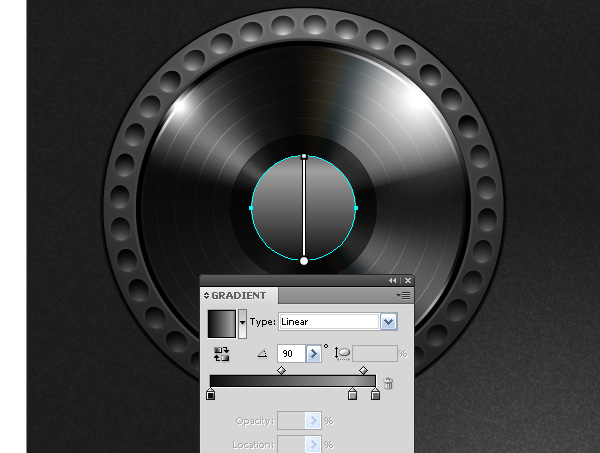600x453 pixels.
Task: Click the gradient angle icon
Action: pyautogui.click(x=262, y=353)
